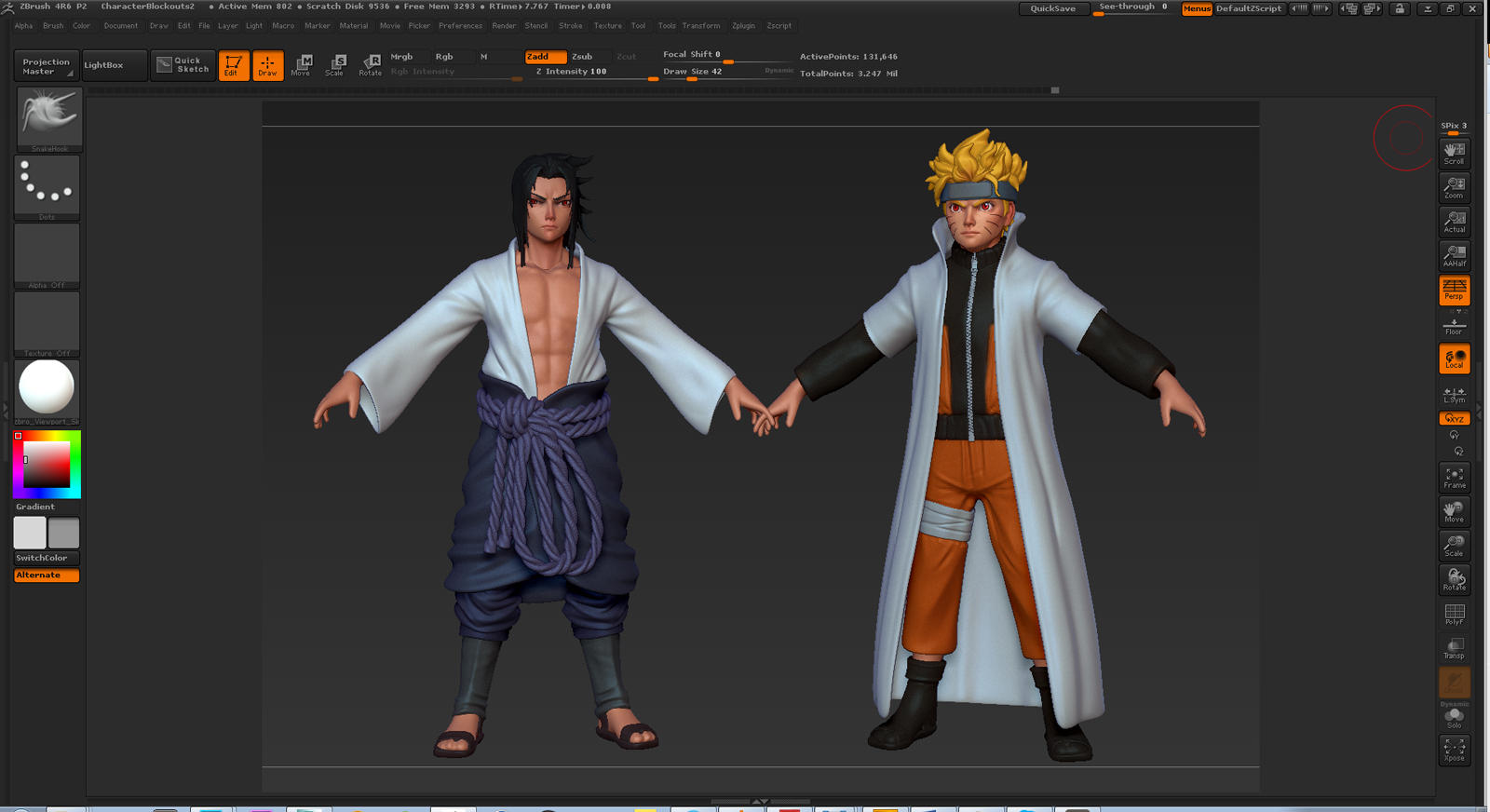Image resolution: width=1490 pixels, height=812 pixels.
Task: Open the SnakeHook brush thumbnail
Action: [48, 120]
